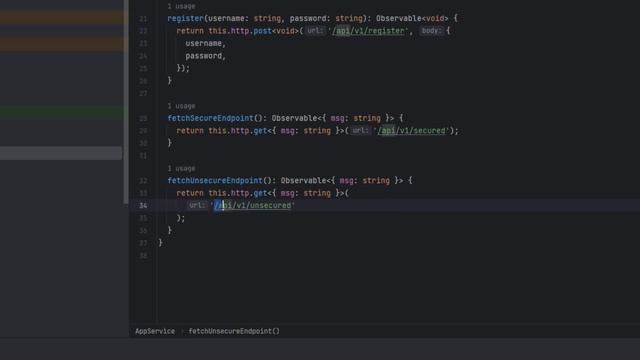Click the post method call in register
This screenshot has height=360, width=640.
(x=262, y=31)
